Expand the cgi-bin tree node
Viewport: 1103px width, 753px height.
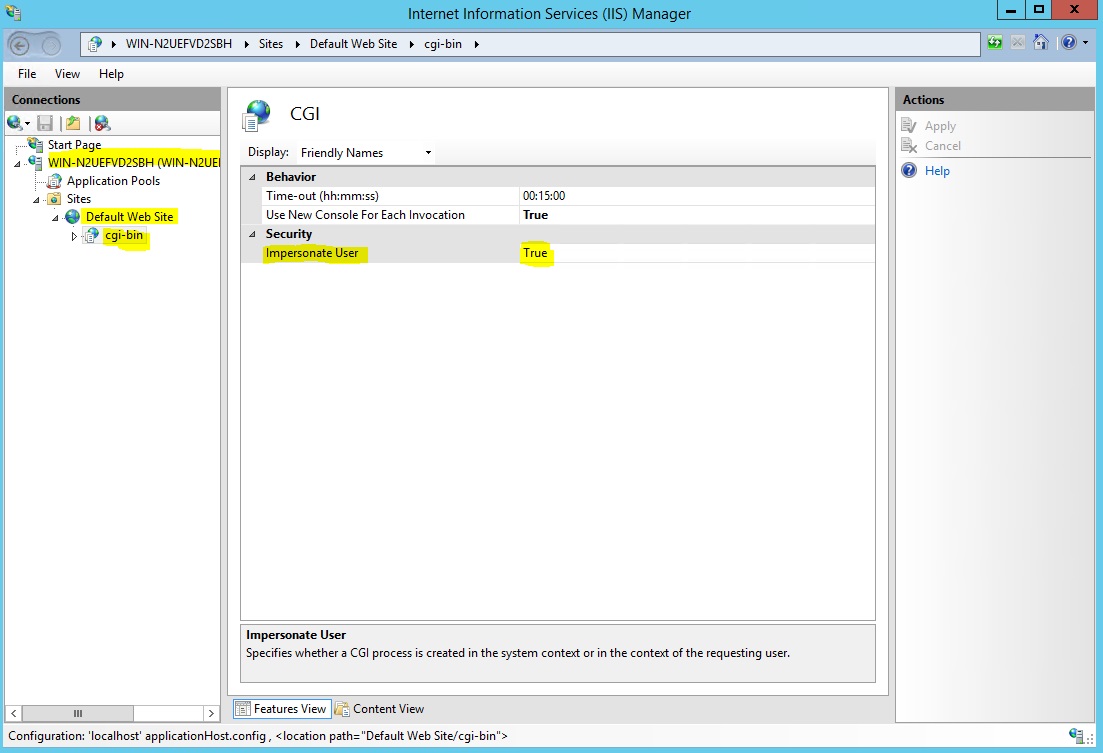[73, 235]
